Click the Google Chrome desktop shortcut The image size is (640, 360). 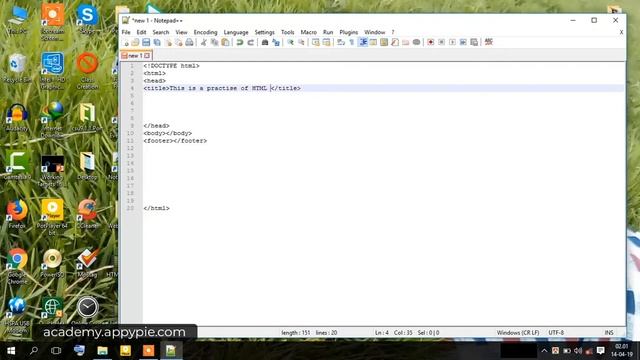pos(17,266)
